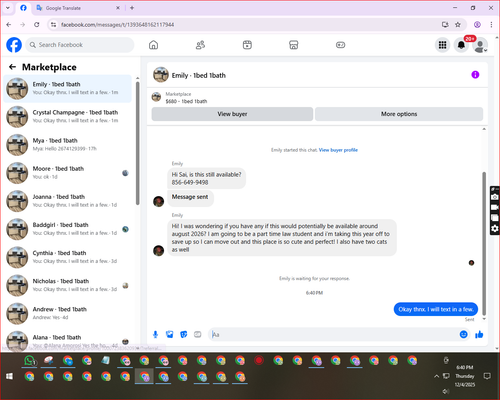Click the install app icon in address bar
This screenshot has height=400, width=500.
tap(445, 25)
